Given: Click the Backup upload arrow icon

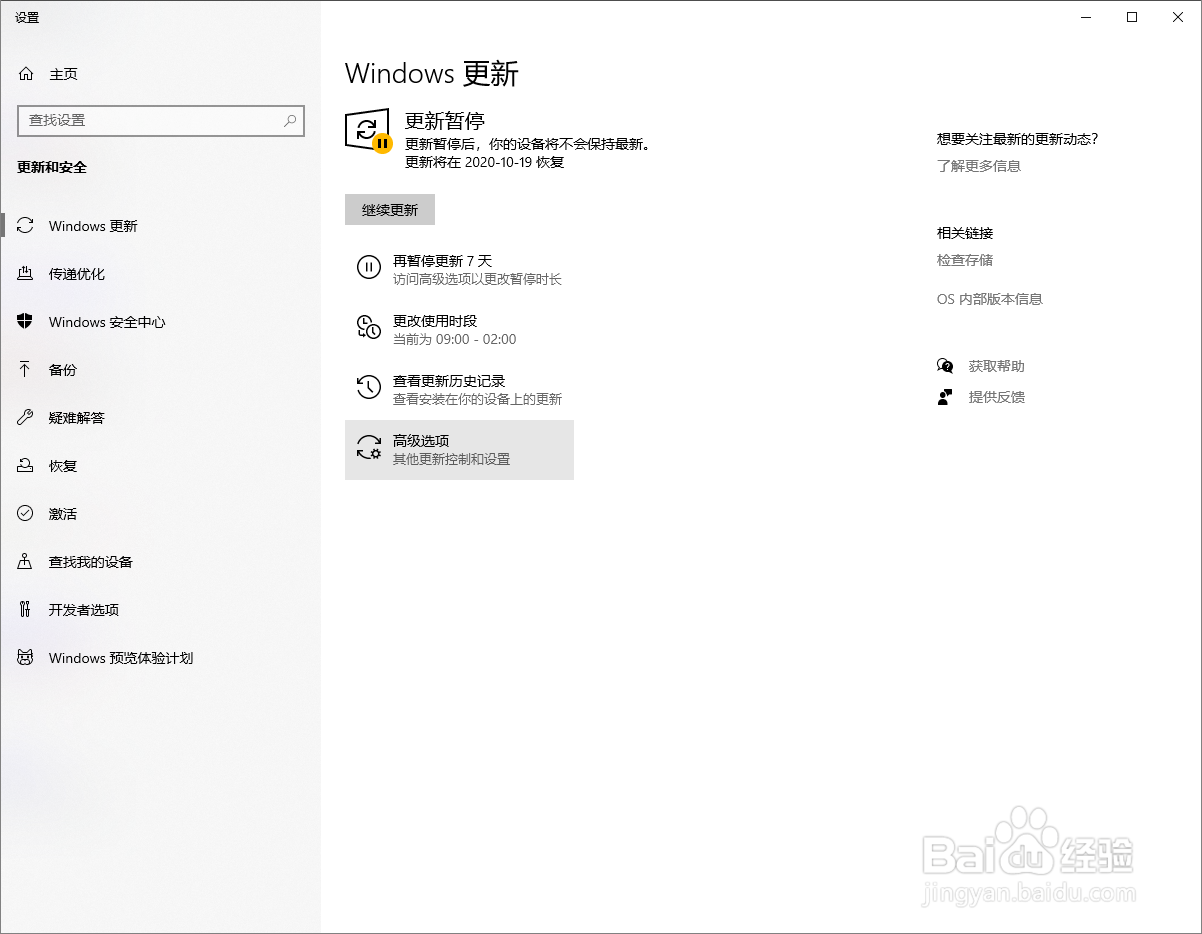Looking at the screenshot, I should click(x=26, y=370).
